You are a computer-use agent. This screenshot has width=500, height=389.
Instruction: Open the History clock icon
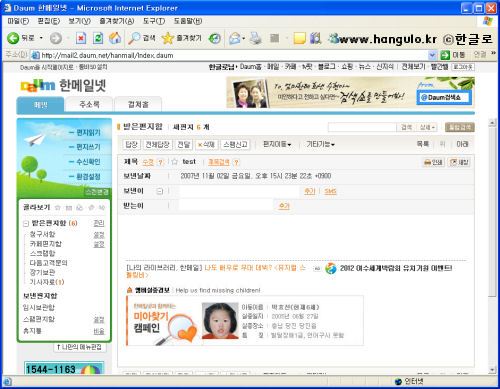point(215,38)
